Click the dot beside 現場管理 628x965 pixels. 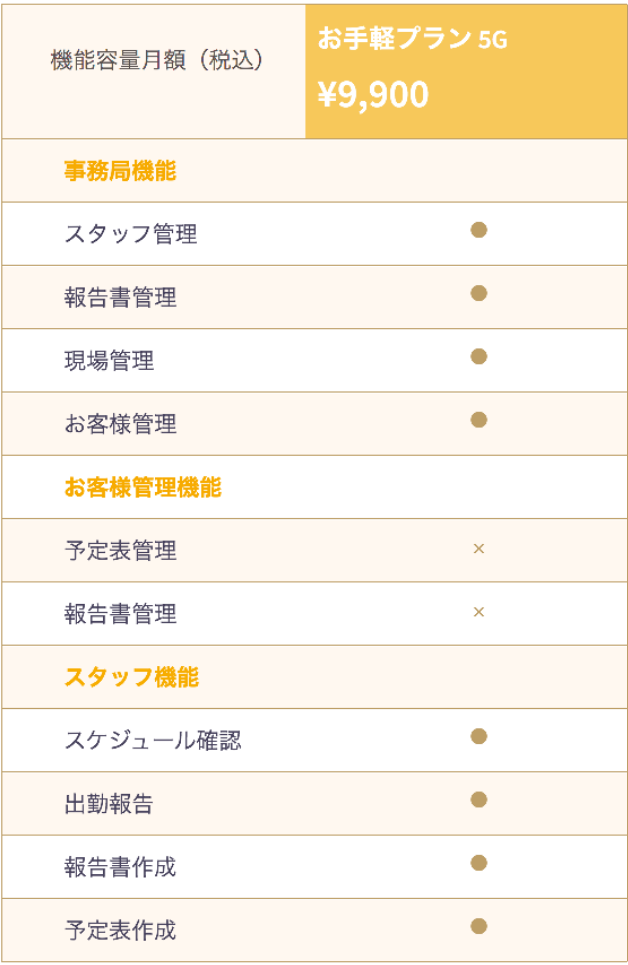click(x=478, y=356)
